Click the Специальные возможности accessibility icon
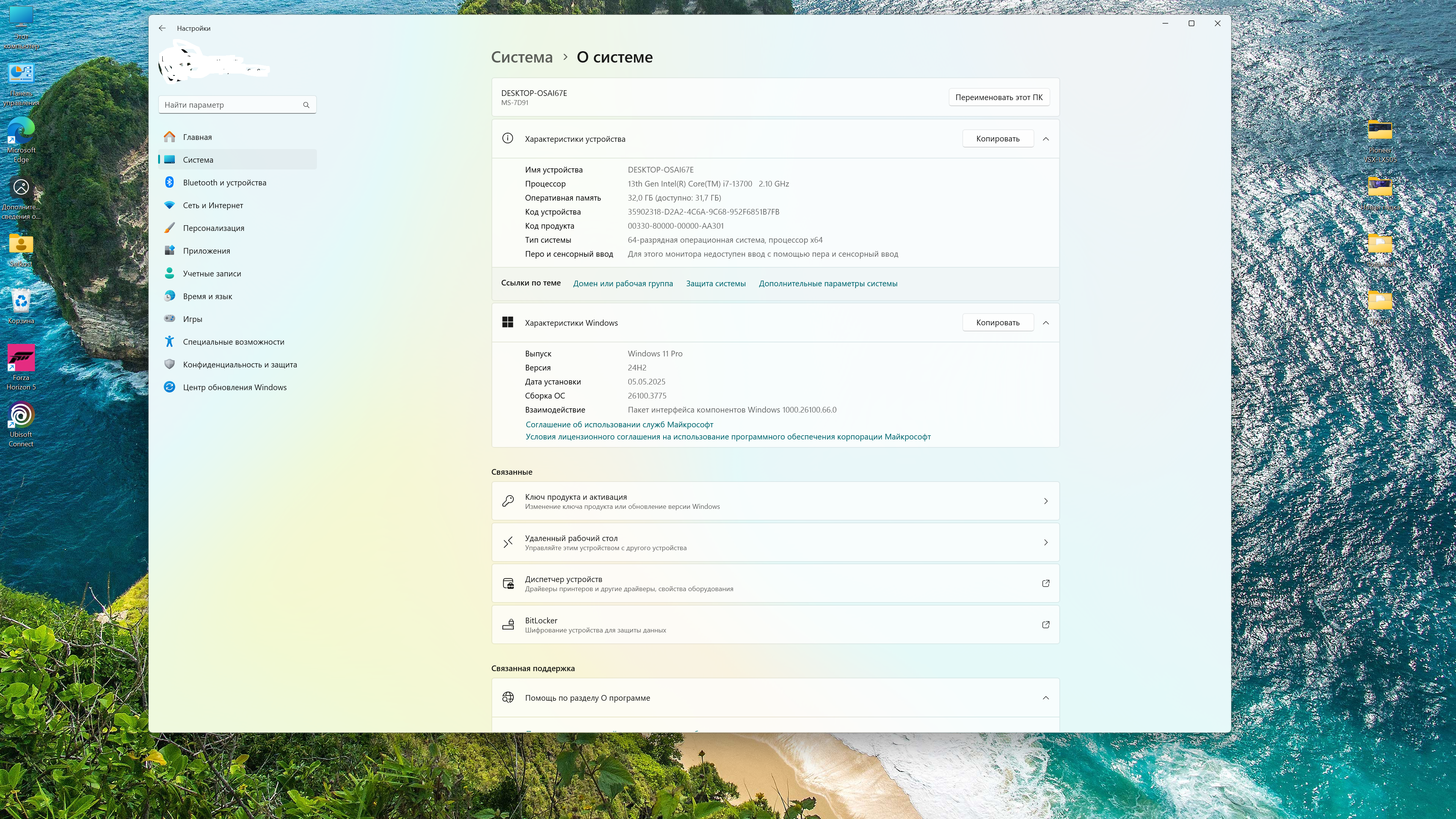Screen dimensions: 1456x819 169,341
